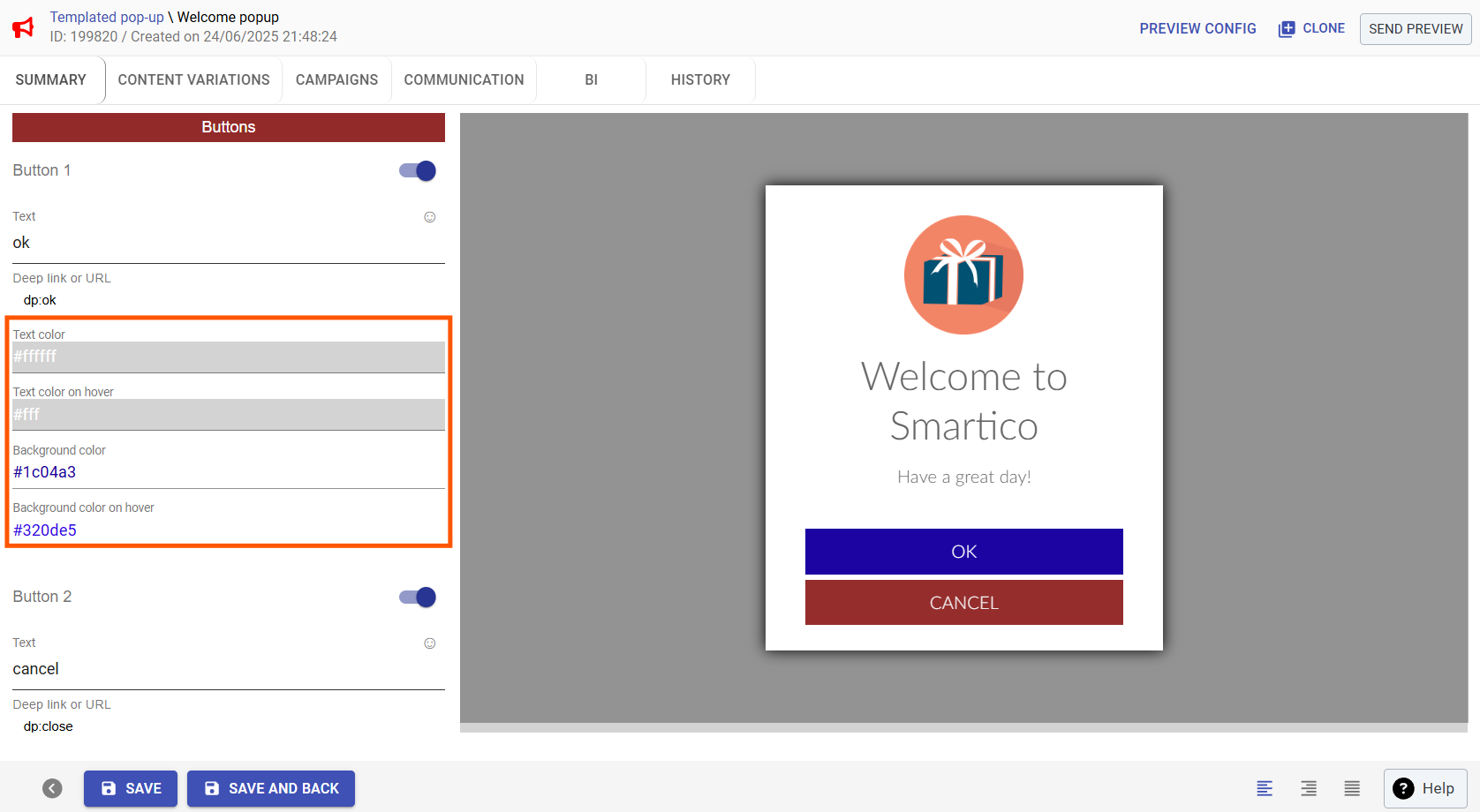1480x812 pixels.
Task: Click the red megaphone logo icon
Action: click(24, 27)
